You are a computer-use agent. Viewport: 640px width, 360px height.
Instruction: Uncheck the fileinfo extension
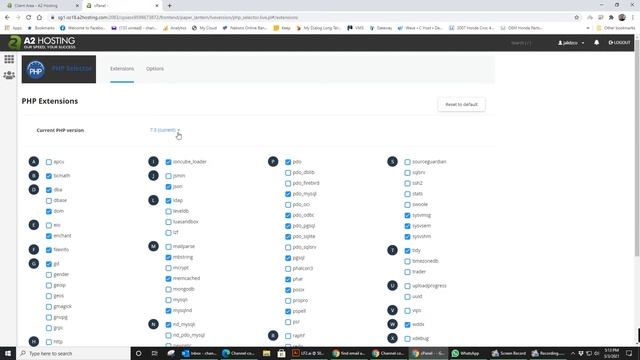49,250
